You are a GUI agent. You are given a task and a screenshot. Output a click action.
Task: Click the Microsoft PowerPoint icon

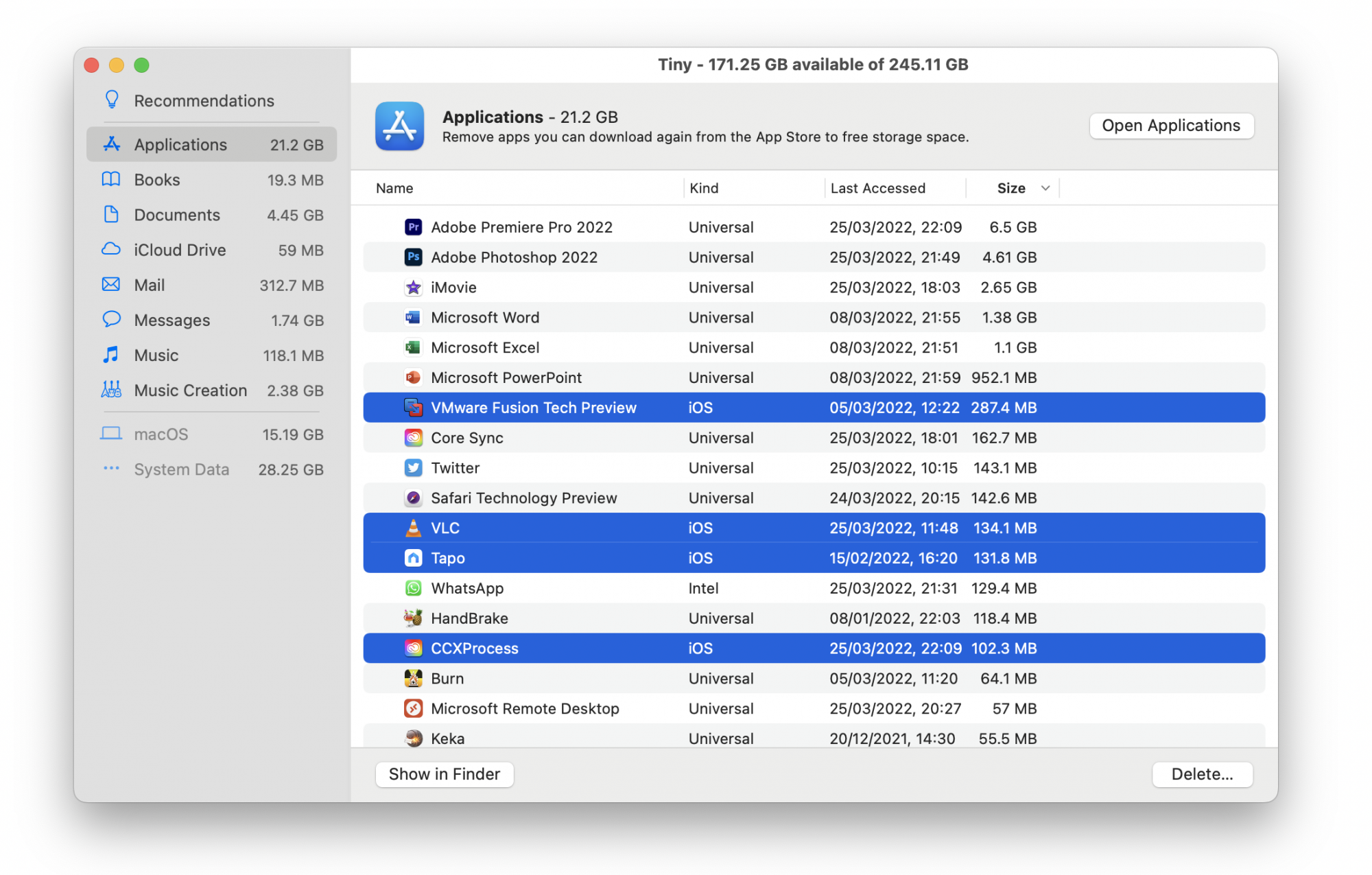click(x=413, y=377)
